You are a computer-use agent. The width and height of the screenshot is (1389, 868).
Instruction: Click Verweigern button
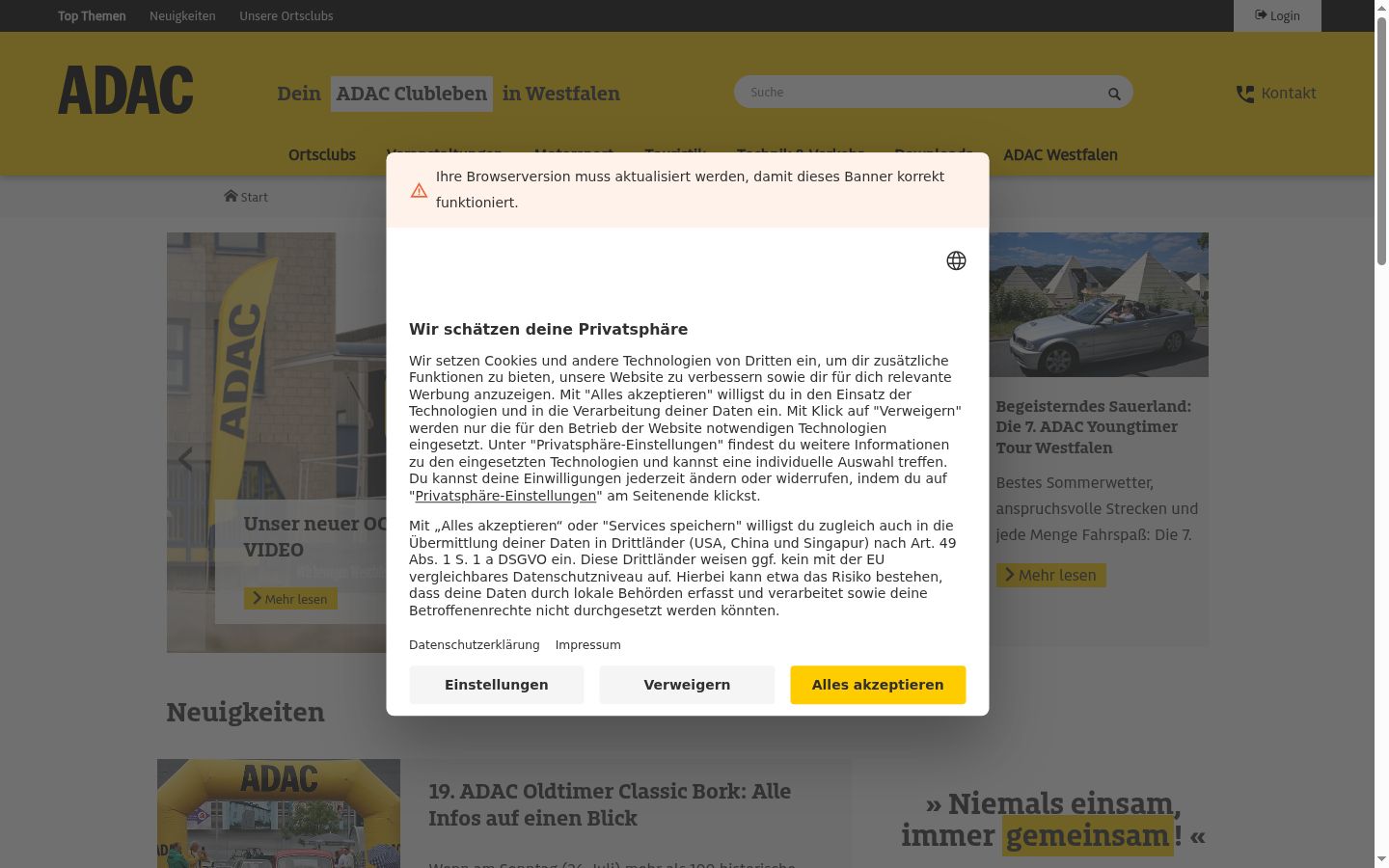coord(687,685)
